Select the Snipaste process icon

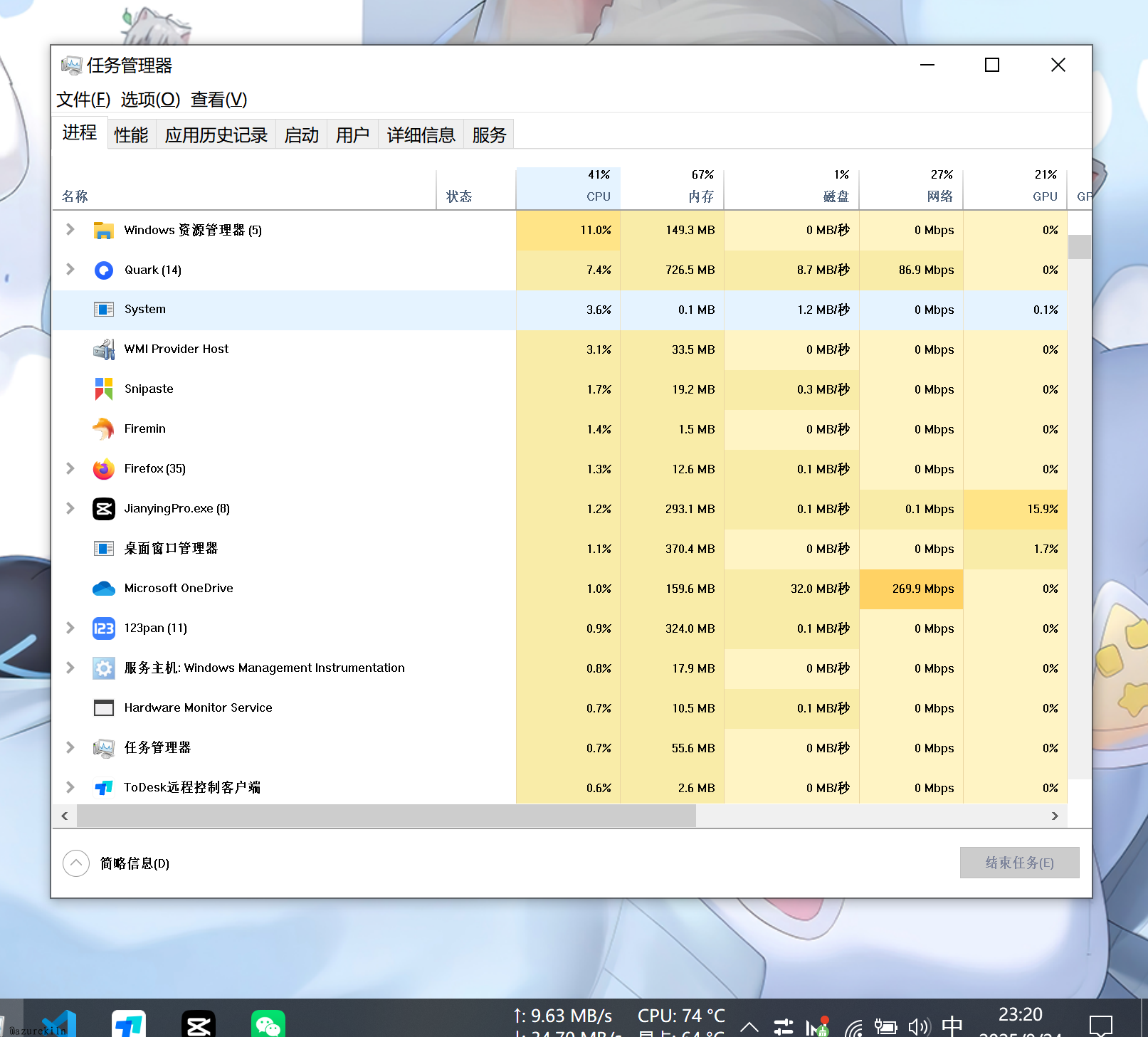(104, 389)
